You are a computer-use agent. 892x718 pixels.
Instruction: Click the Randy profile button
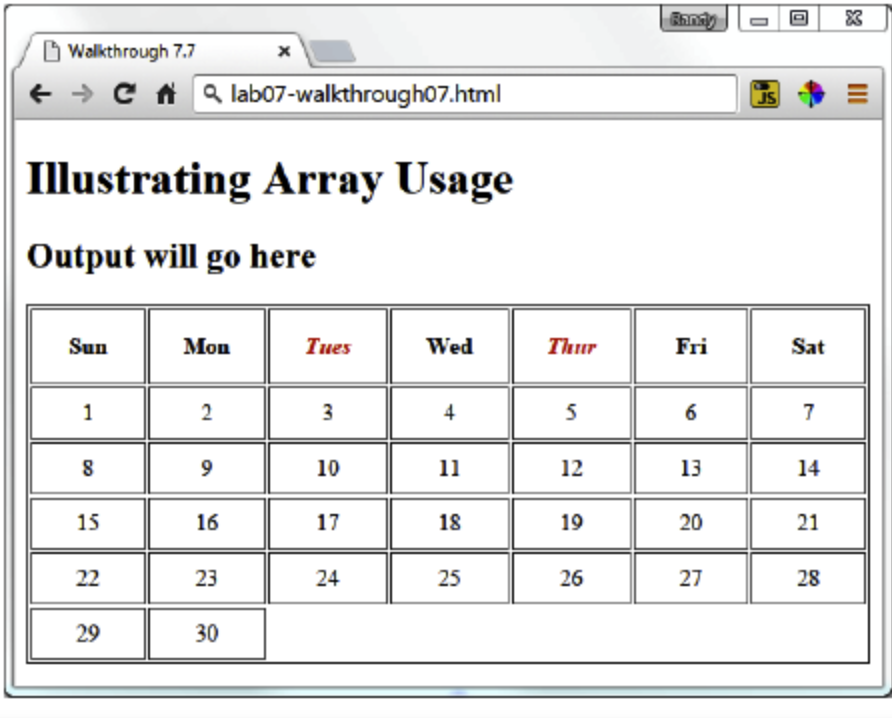[693, 19]
